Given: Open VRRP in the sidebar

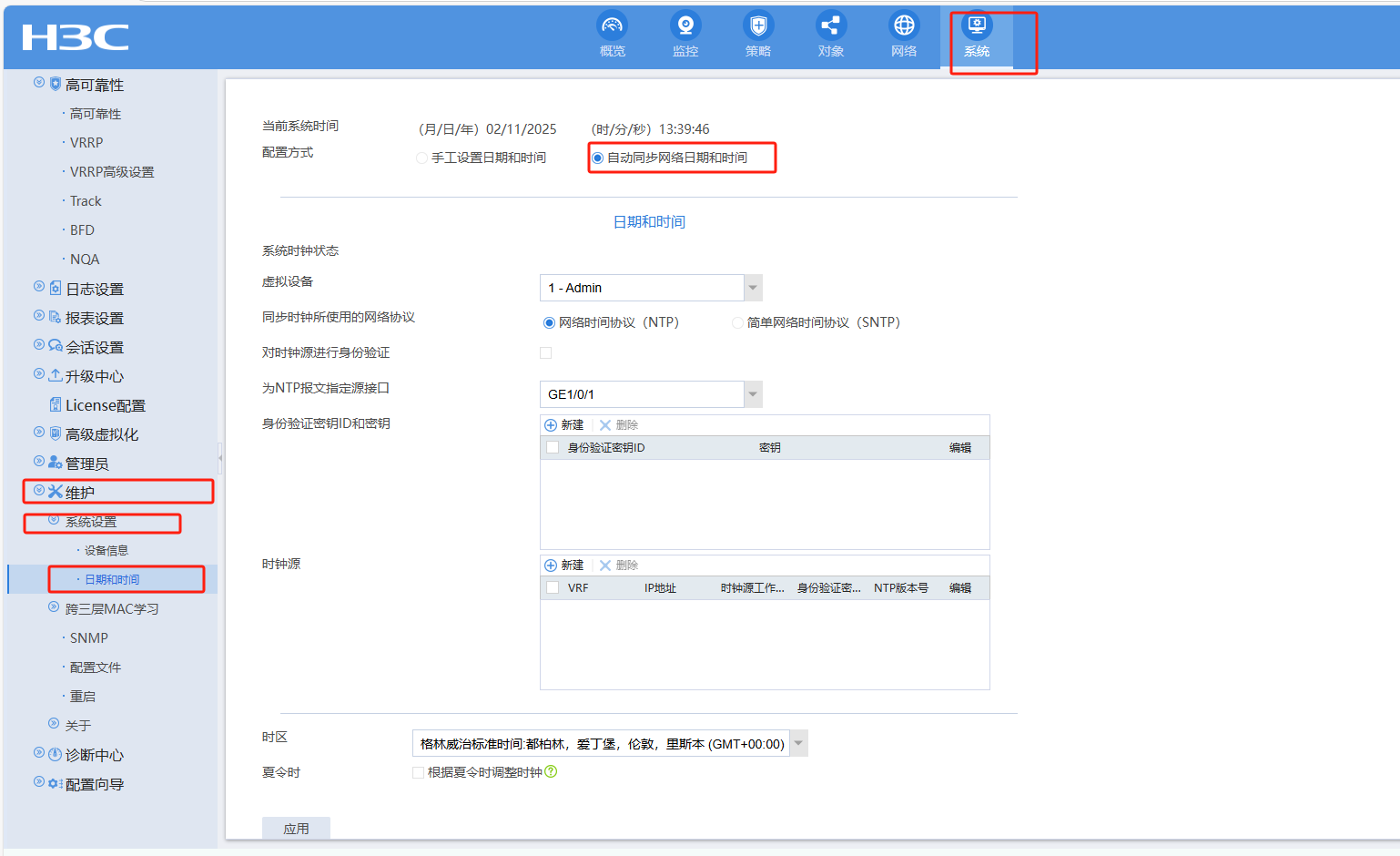Looking at the screenshot, I should click(86, 143).
